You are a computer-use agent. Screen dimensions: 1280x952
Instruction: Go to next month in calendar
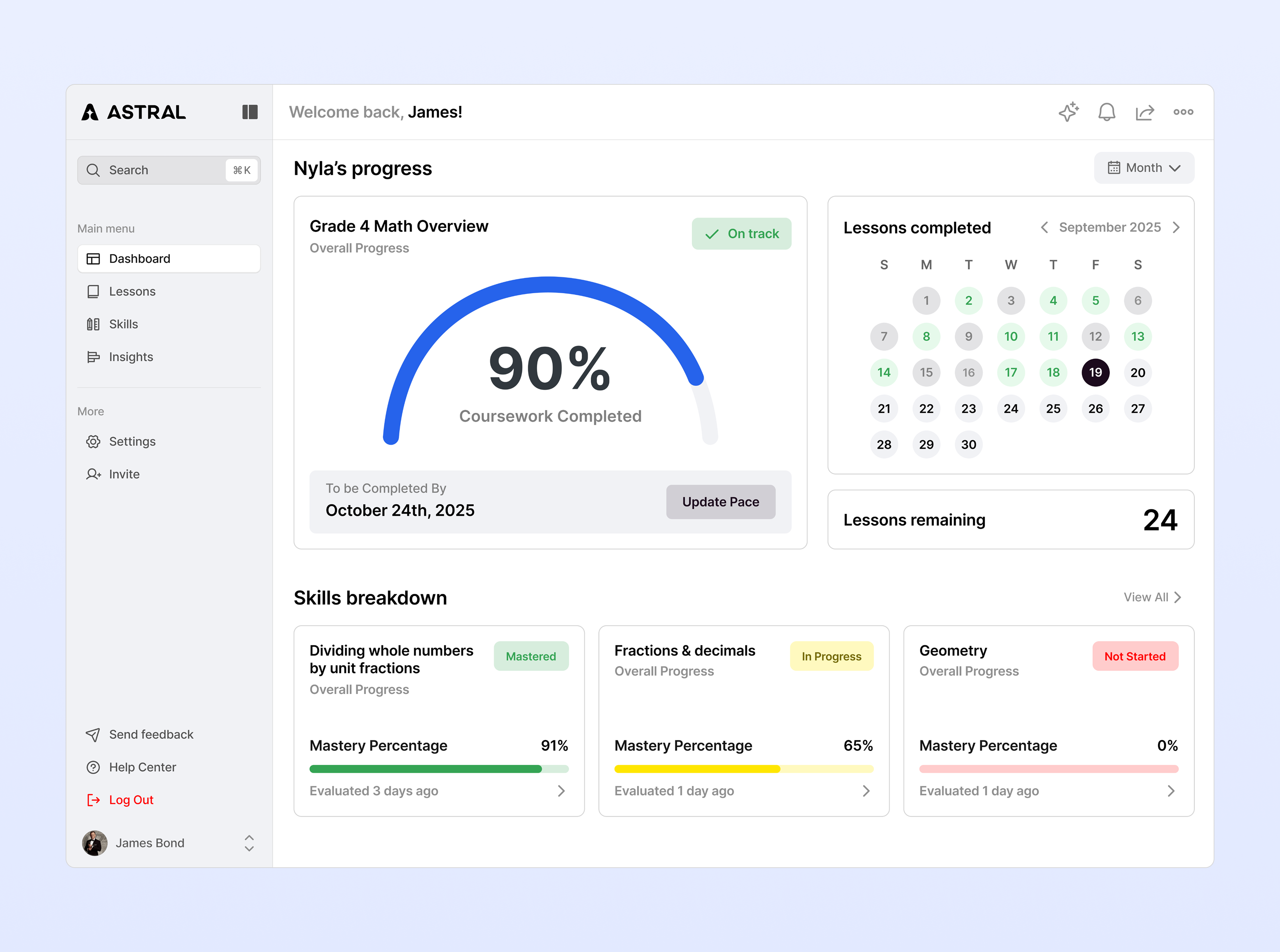click(x=1176, y=227)
